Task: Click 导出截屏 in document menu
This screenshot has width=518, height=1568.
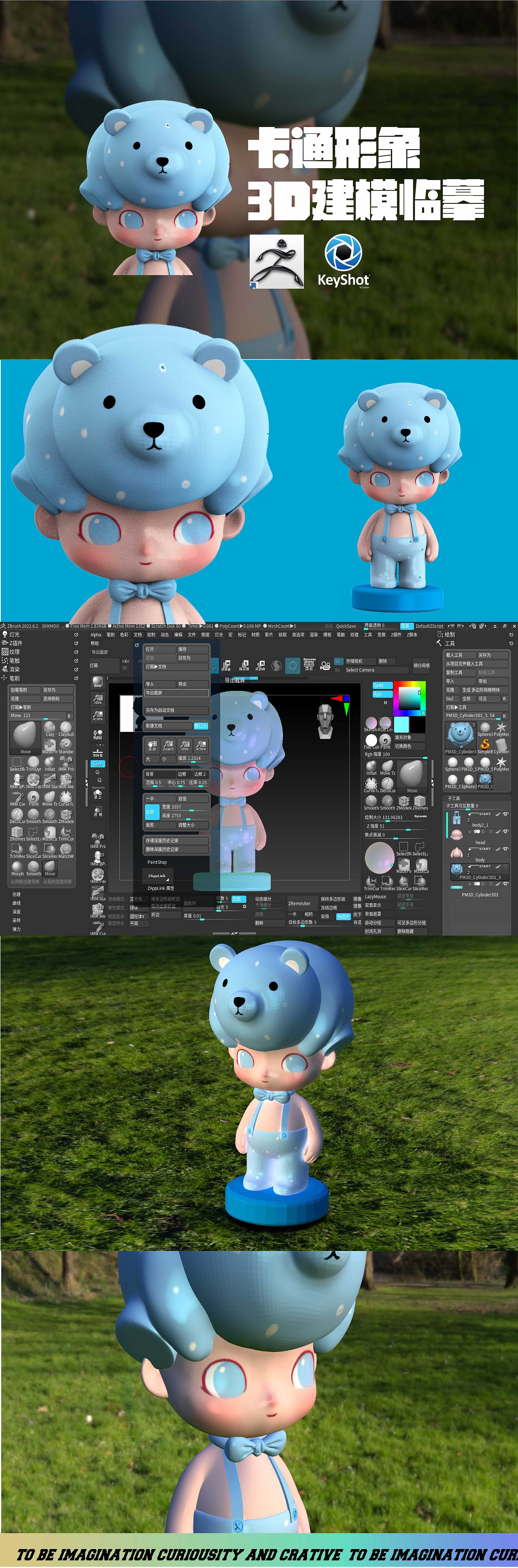Action: tap(176, 693)
